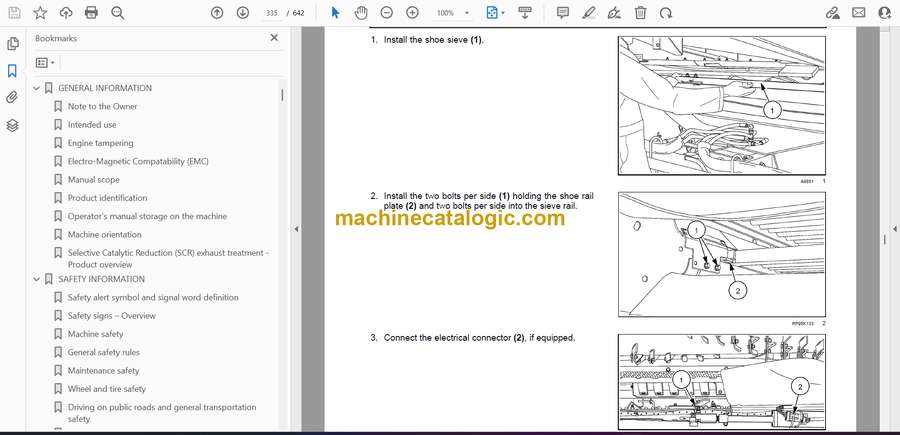This screenshot has height=435, width=900.
Task: Rotate the page with the rotate icon
Action: (666, 13)
